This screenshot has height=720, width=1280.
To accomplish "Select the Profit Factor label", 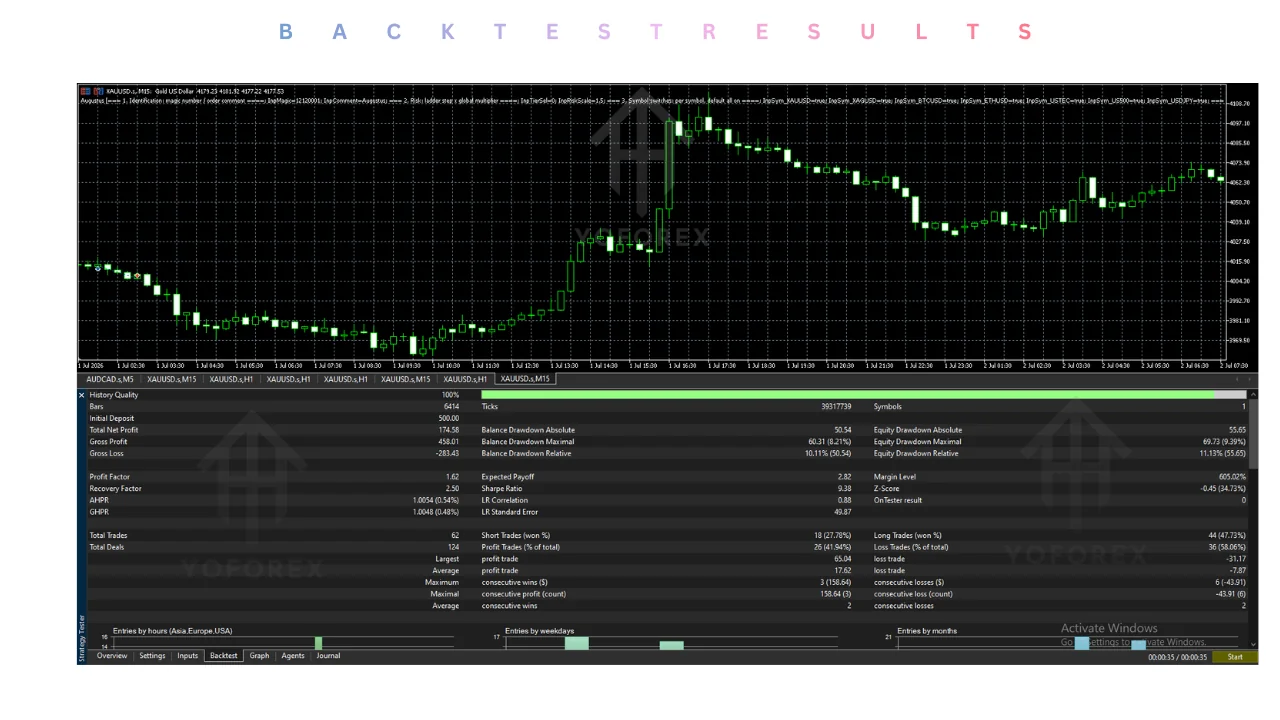I will [111, 477].
